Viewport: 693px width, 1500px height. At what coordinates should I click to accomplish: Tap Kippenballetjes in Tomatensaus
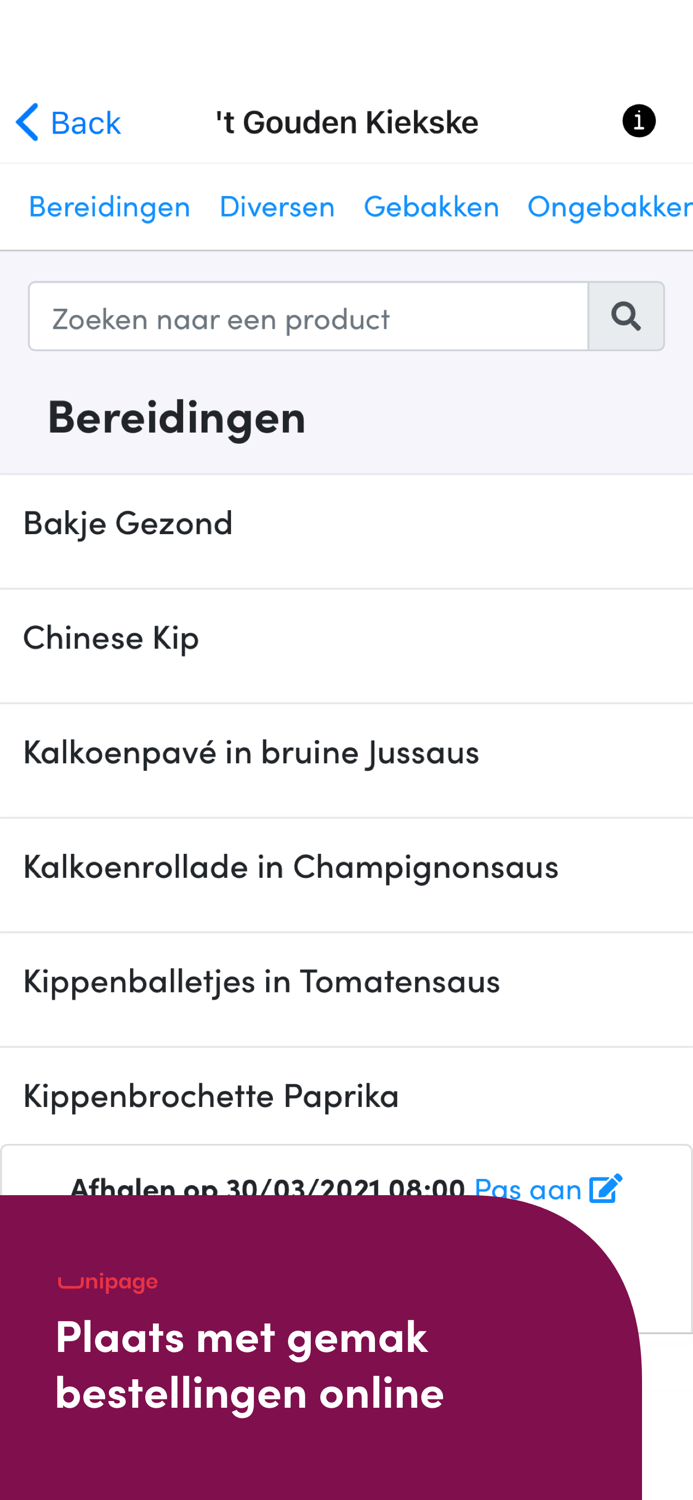(x=262, y=980)
